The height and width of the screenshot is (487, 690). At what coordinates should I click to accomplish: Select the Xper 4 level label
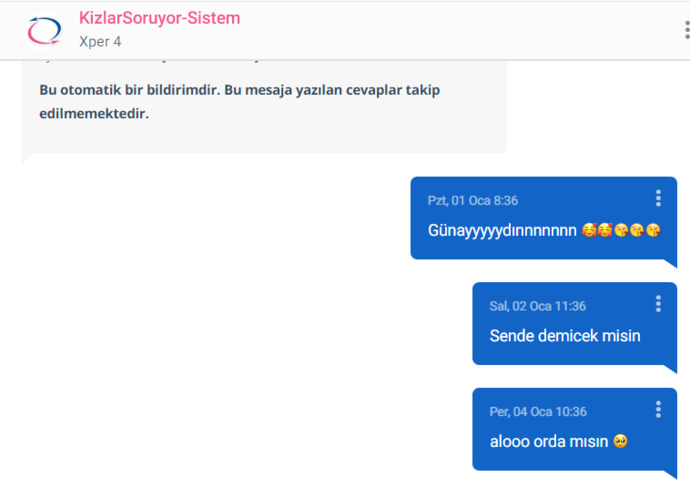tap(100, 42)
